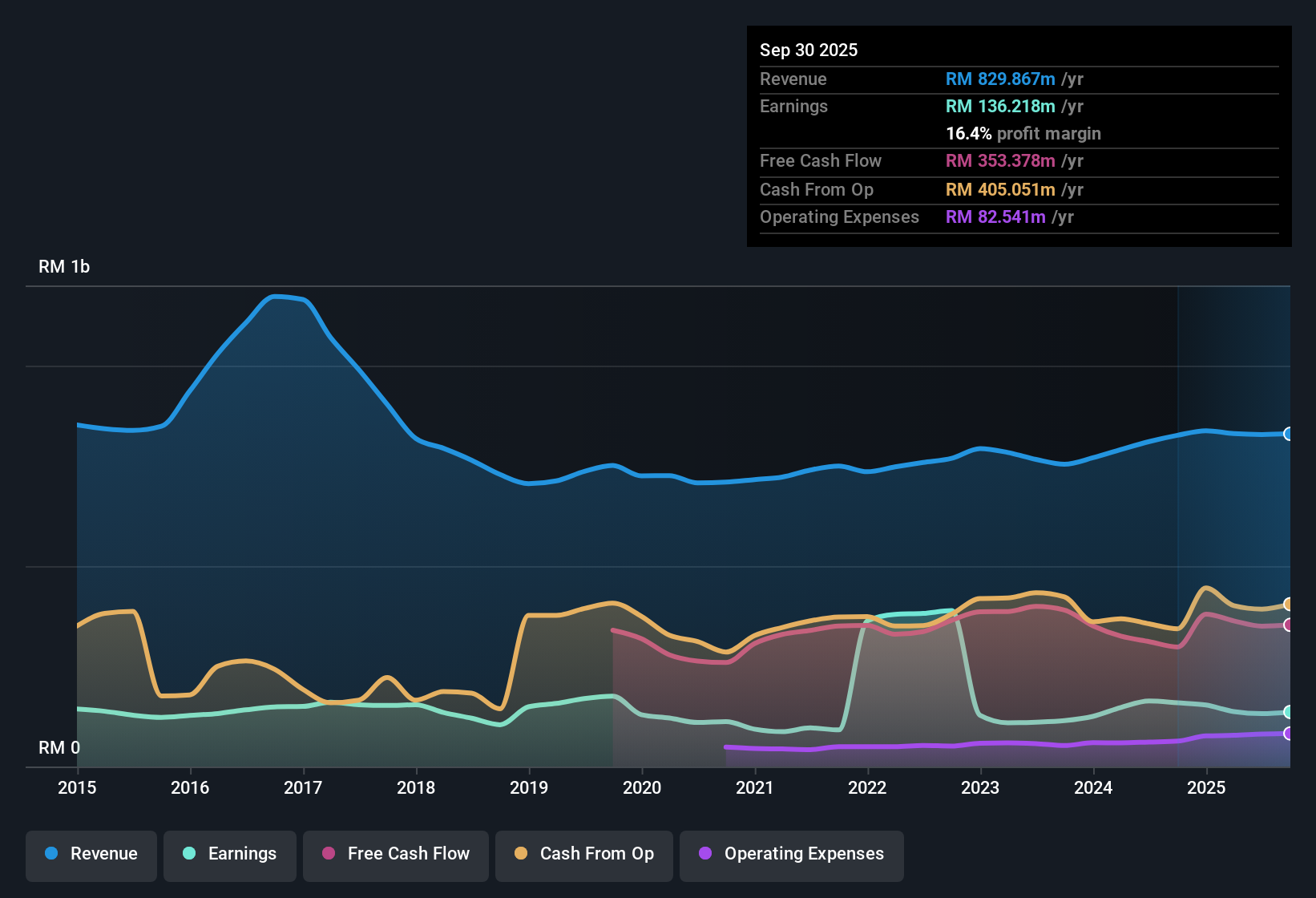Click the Cash From Op legend button
The width and height of the screenshot is (1316, 898).
(583, 854)
